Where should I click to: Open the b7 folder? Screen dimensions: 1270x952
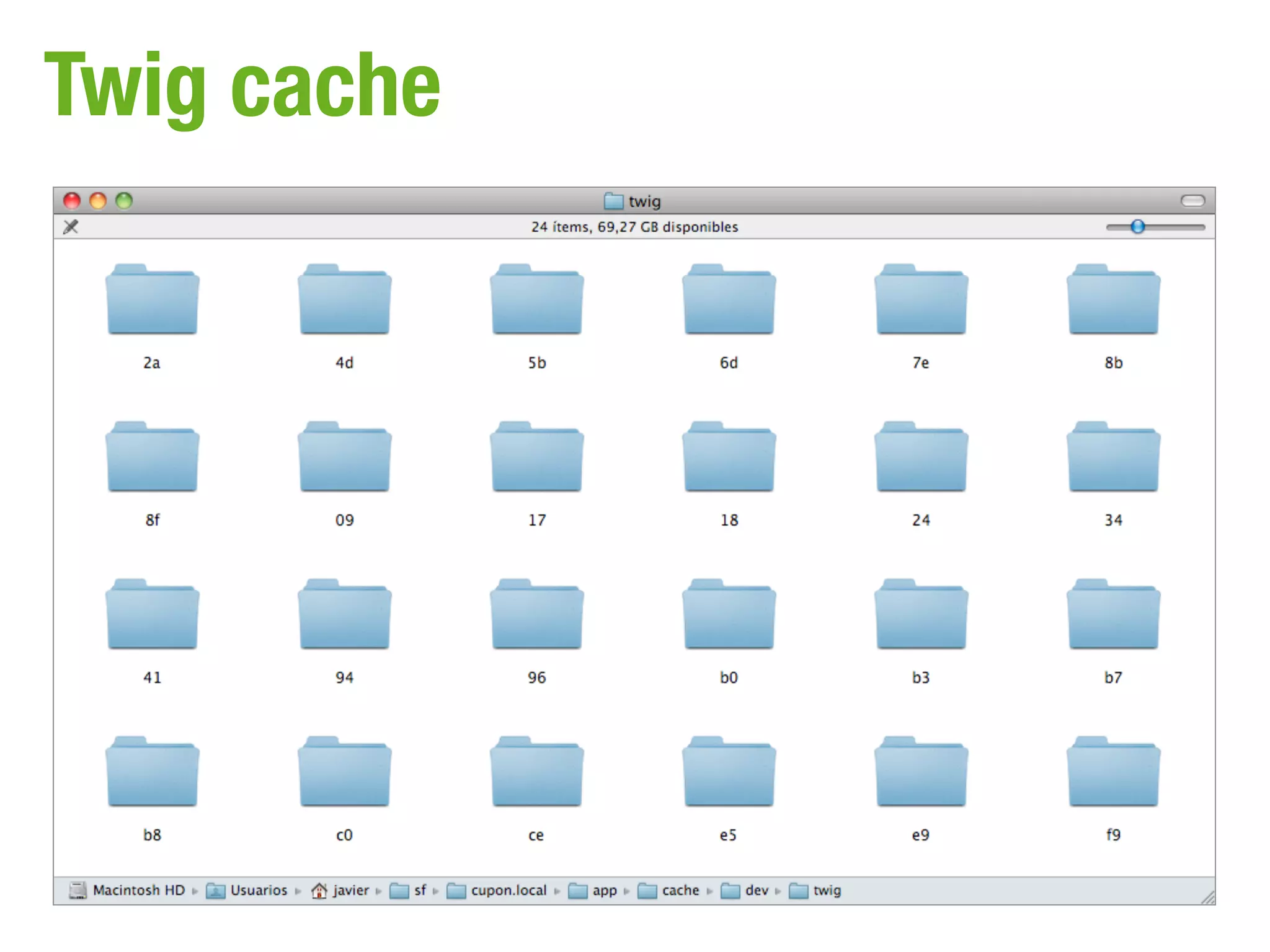tap(1114, 614)
